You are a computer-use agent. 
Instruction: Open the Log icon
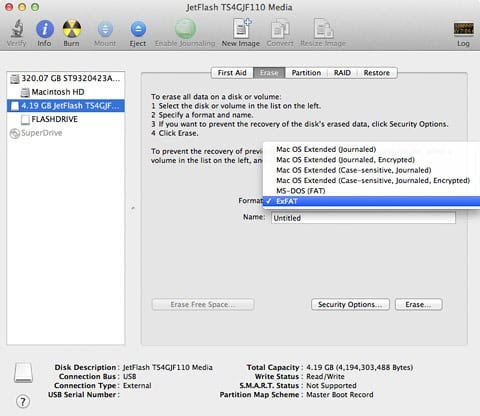pos(463,29)
